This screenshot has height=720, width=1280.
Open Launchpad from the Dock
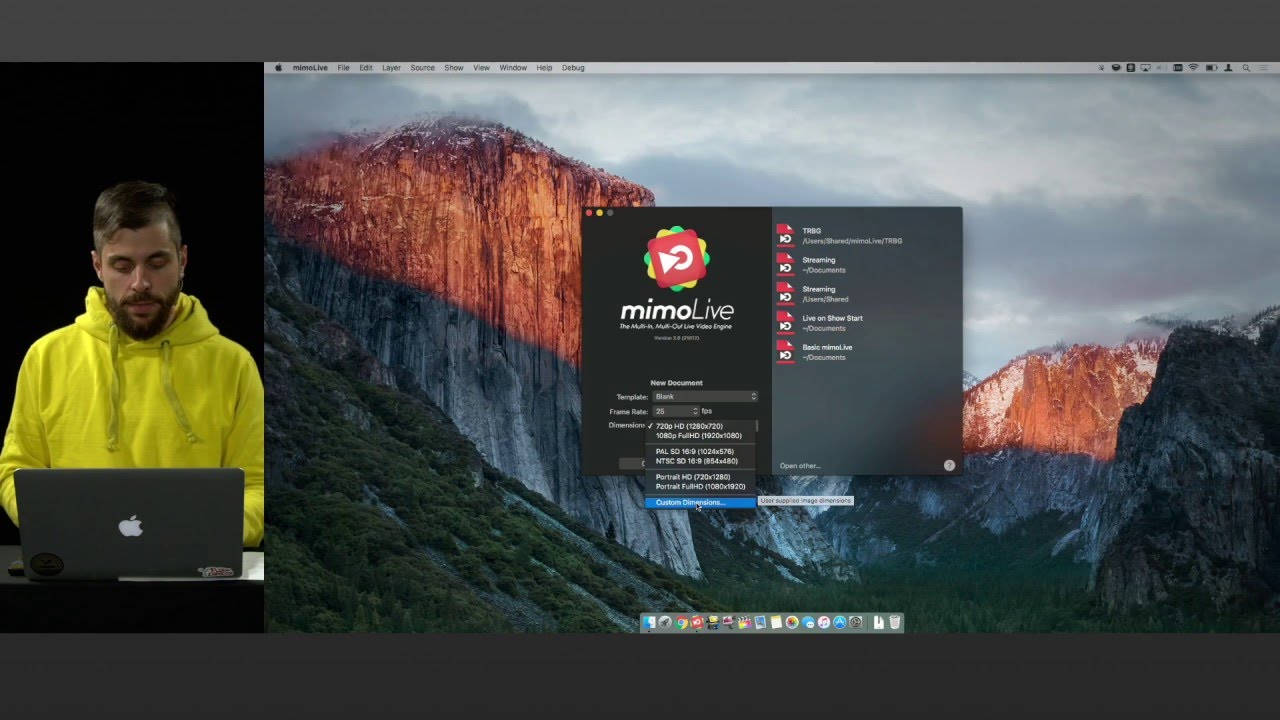click(x=665, y=622)
